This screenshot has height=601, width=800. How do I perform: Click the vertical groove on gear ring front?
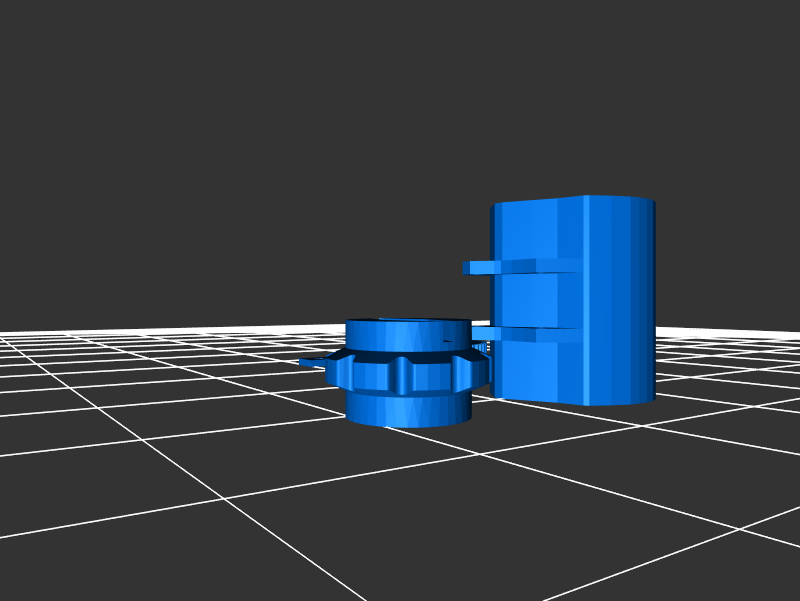tap(403, 376)
